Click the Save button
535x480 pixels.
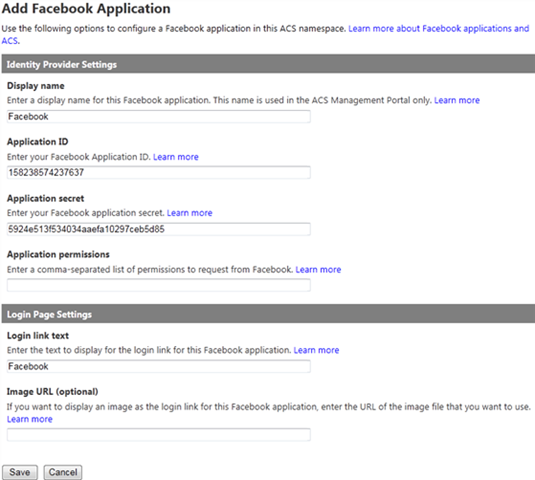[20, 472]
